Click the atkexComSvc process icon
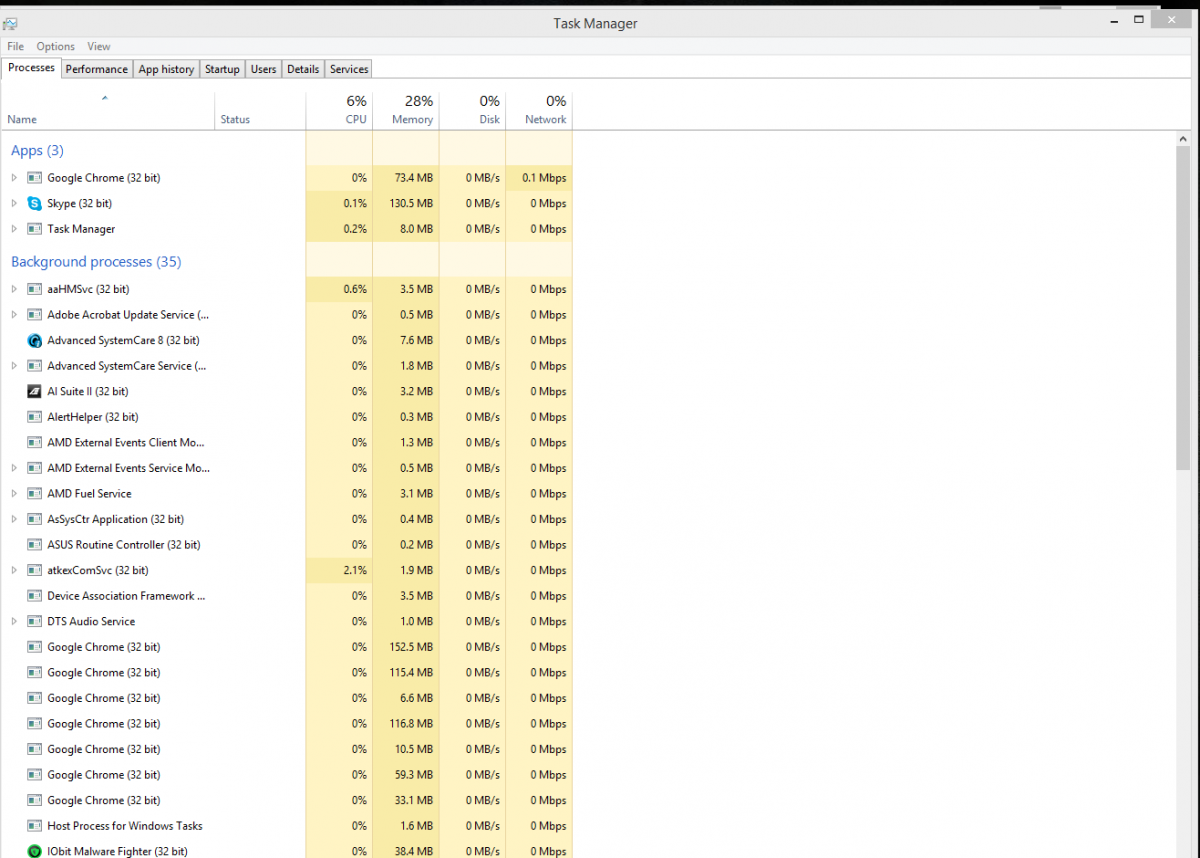Screen dimensions: 1200x858 [34, 570]
